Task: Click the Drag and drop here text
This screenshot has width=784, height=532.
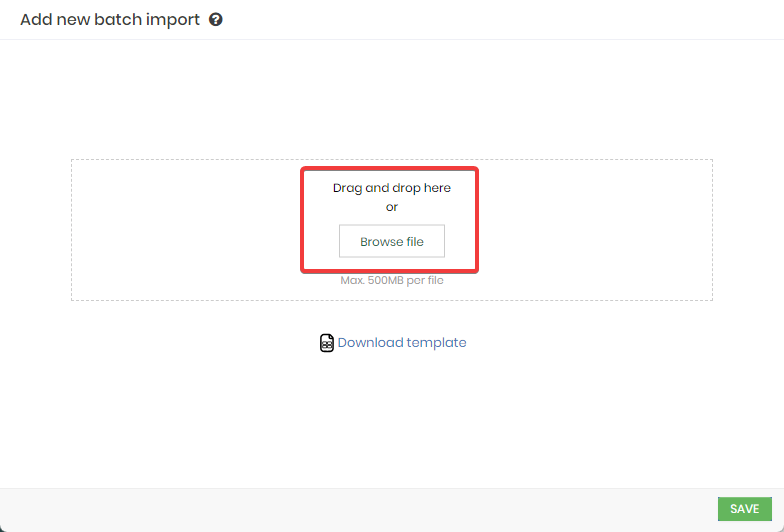Action: click(x=392, y=188)
